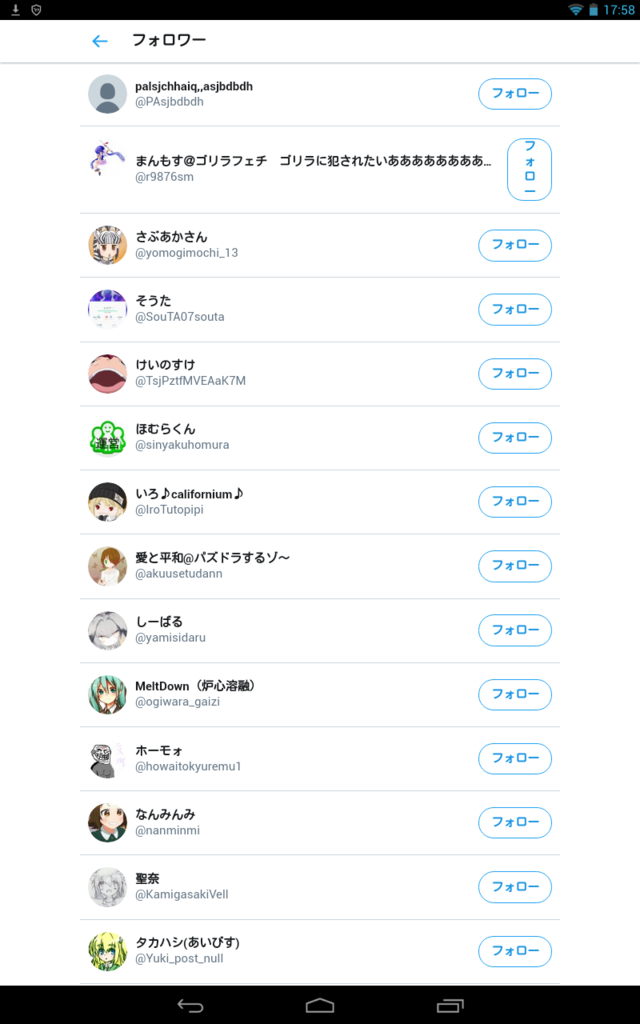This screenshot has height=1024, width=640.
Task: Follow タカハシ(あいびす) @Yuki_post_null
Action: [x=515, y=951]
